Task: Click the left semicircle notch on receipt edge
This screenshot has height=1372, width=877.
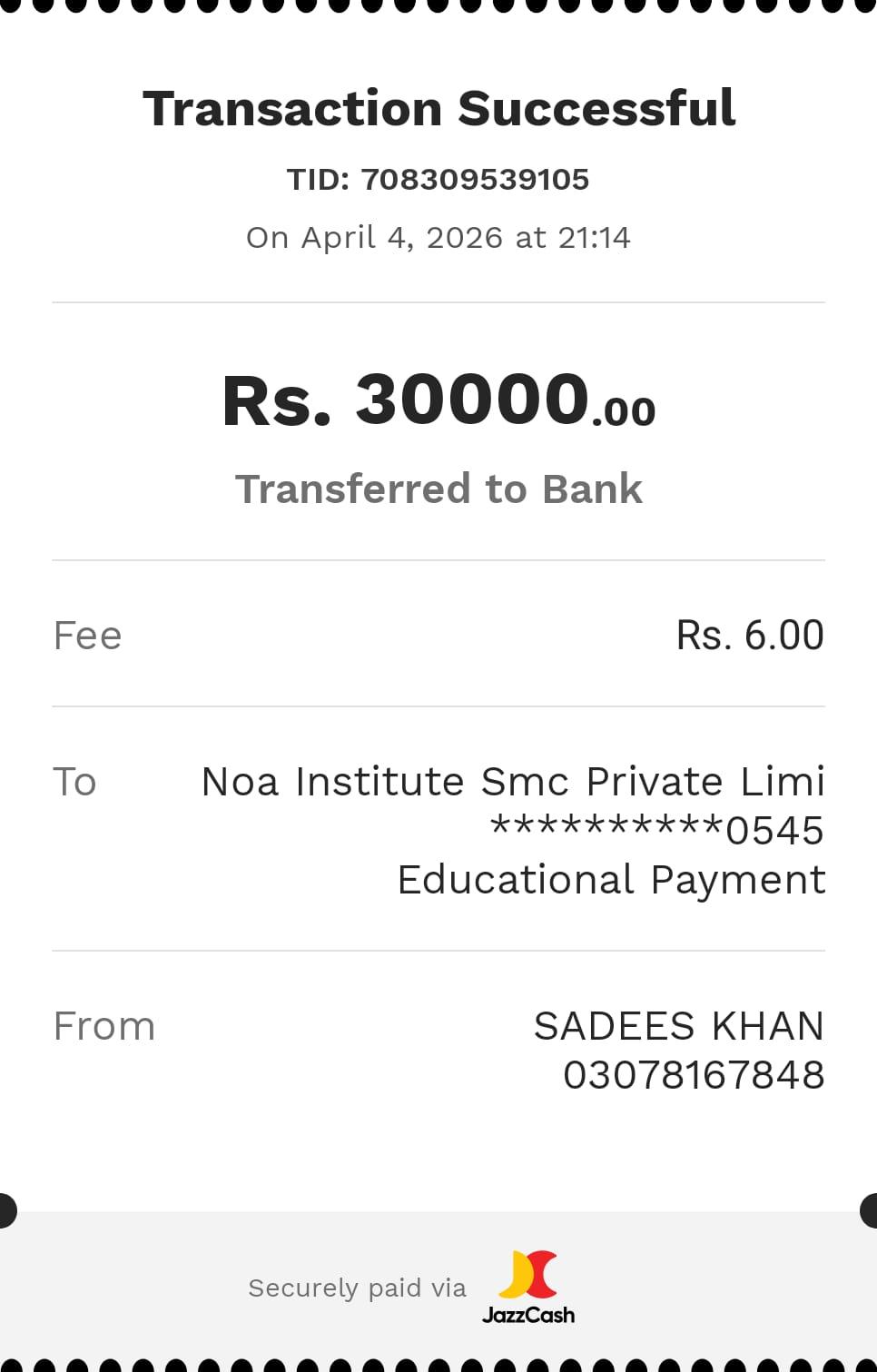Action: [x=6, y=1211]
